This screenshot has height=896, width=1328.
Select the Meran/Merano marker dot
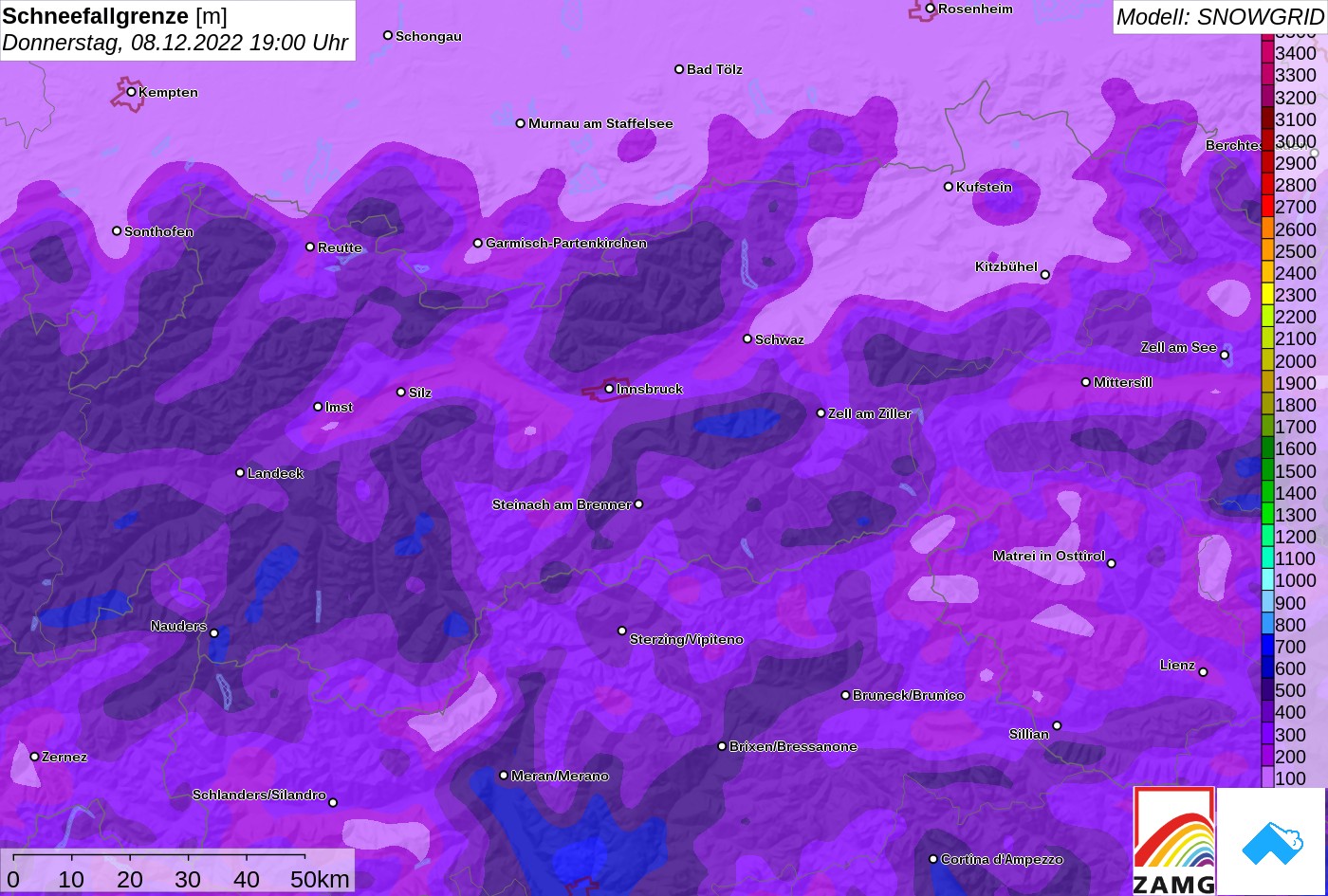(x=504, y=776)
